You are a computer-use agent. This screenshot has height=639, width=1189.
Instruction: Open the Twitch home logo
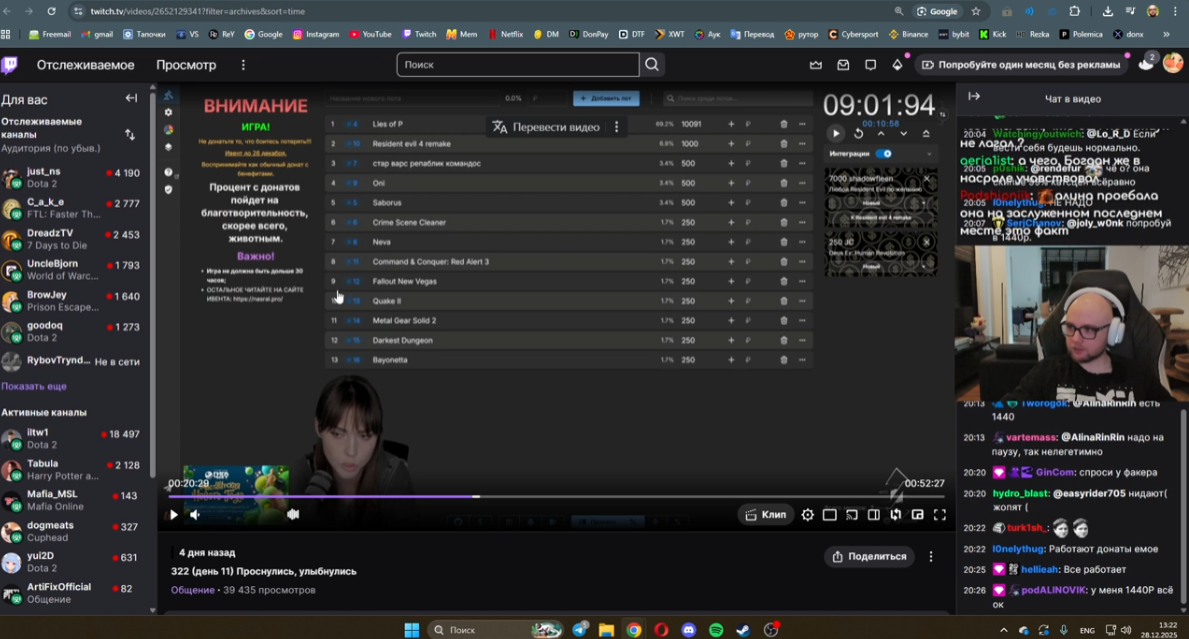(10, 65)
